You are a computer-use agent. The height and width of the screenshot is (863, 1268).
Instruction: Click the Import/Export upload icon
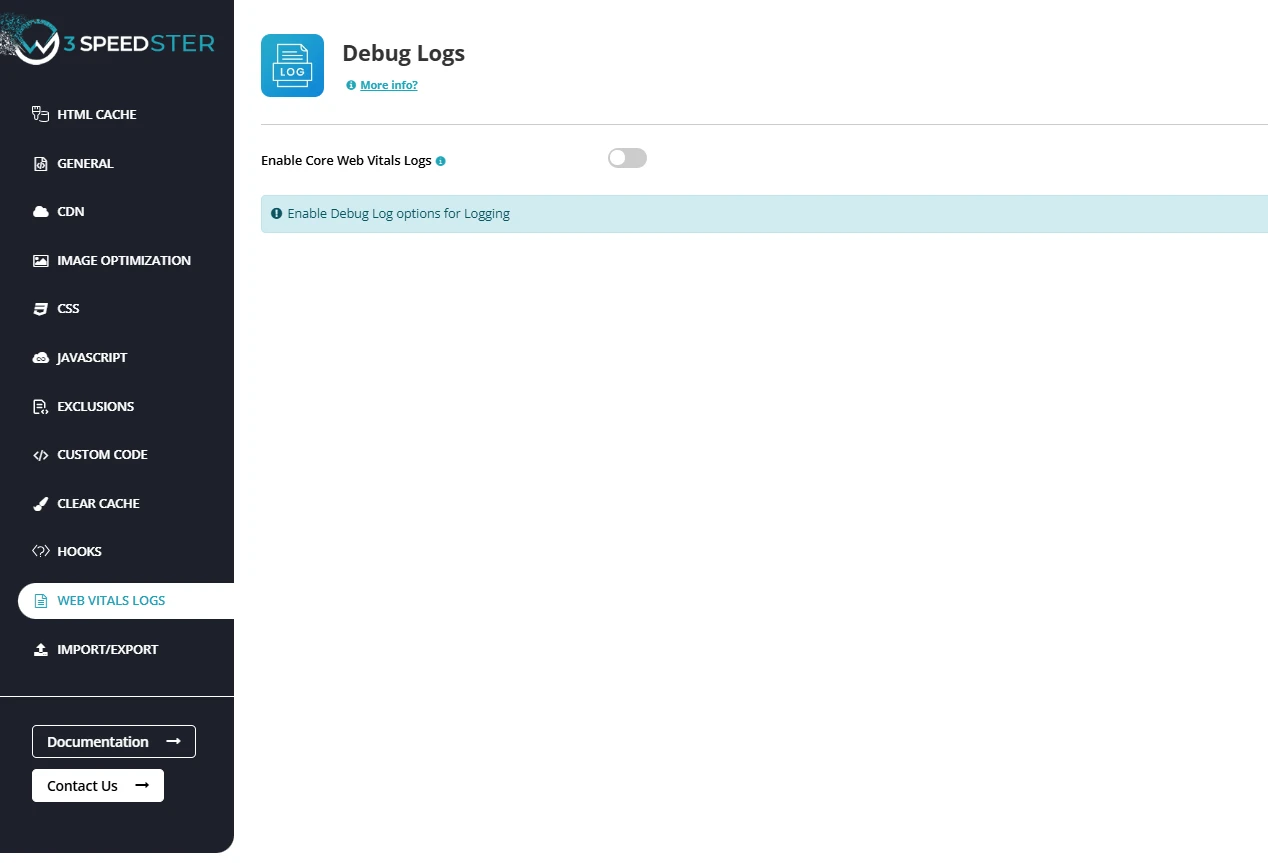[x=41, y=650]
